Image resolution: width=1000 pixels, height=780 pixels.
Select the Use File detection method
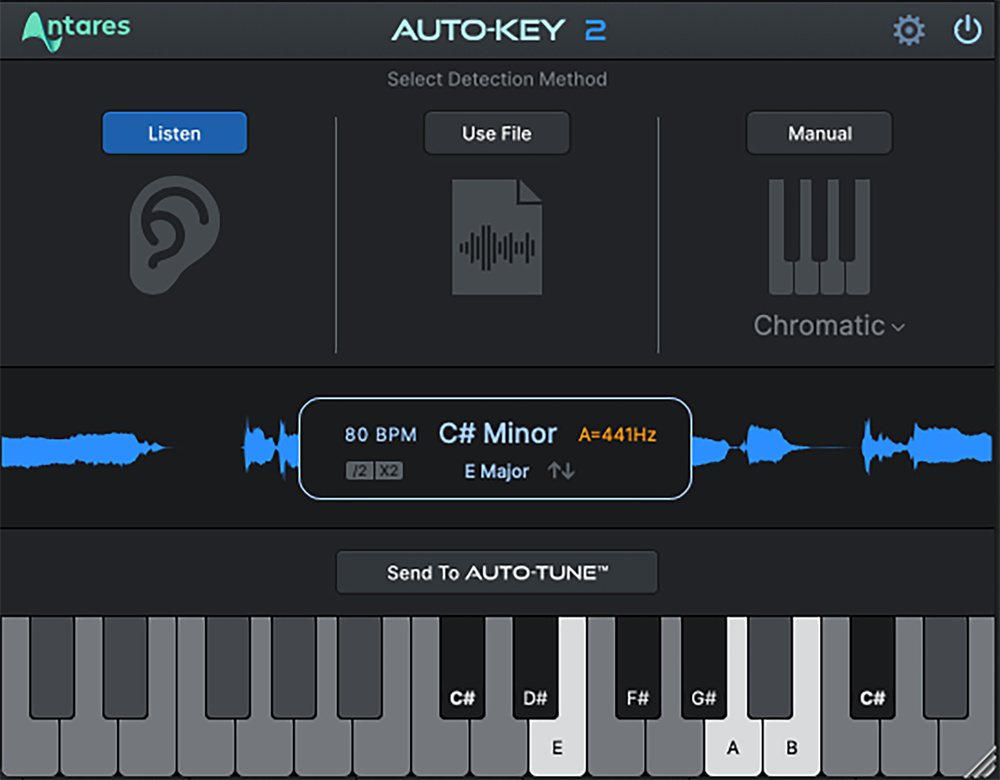click(497, 133)
